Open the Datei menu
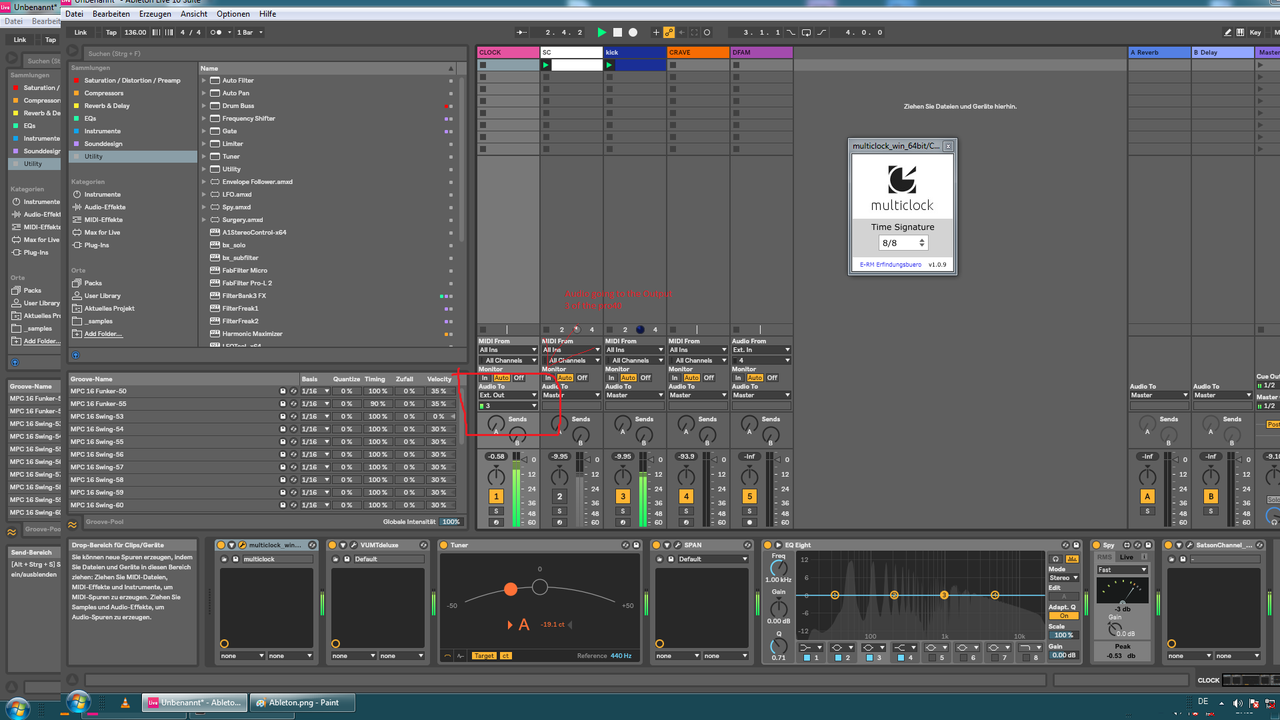Viewport: 1280px width, 720px height. click(x=74, y=14)
